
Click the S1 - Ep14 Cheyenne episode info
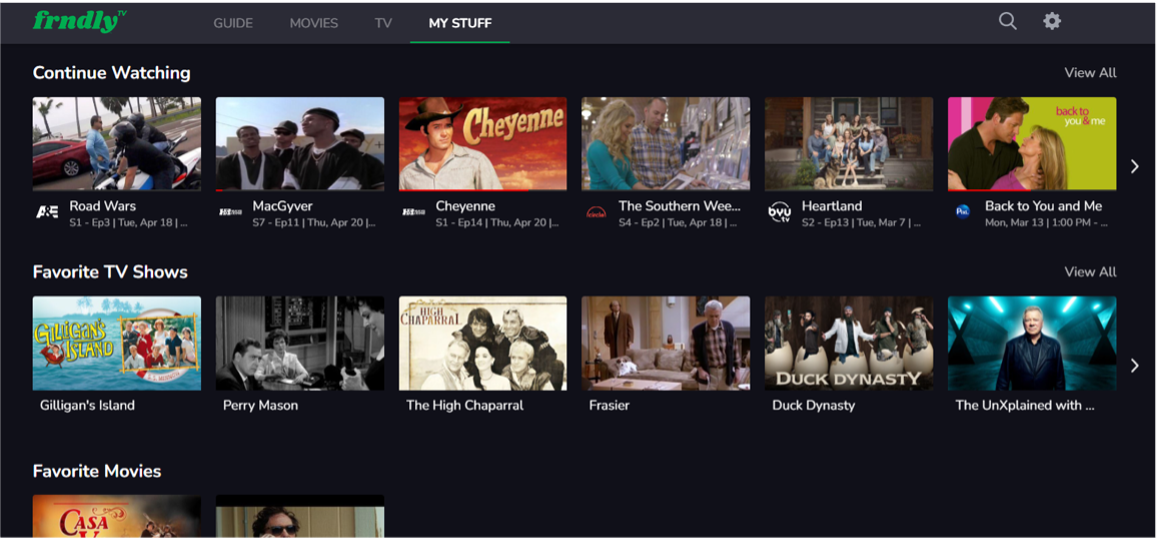click(x=498, y=222)
